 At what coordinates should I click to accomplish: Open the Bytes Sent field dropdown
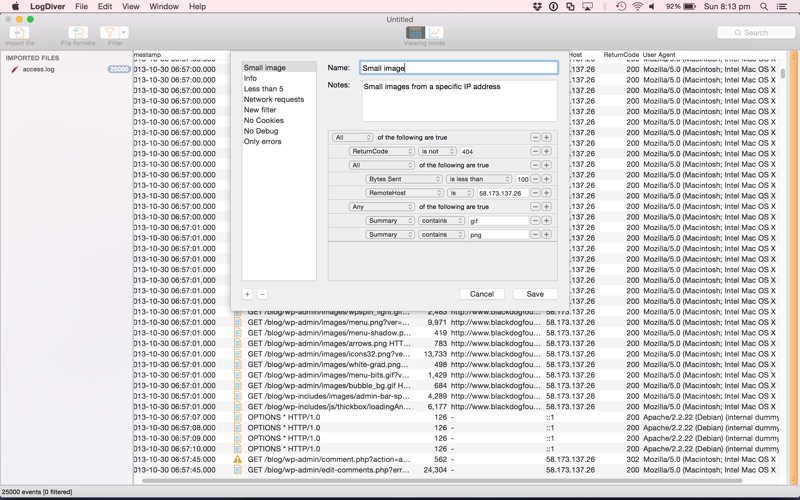(x=404, y=179)
